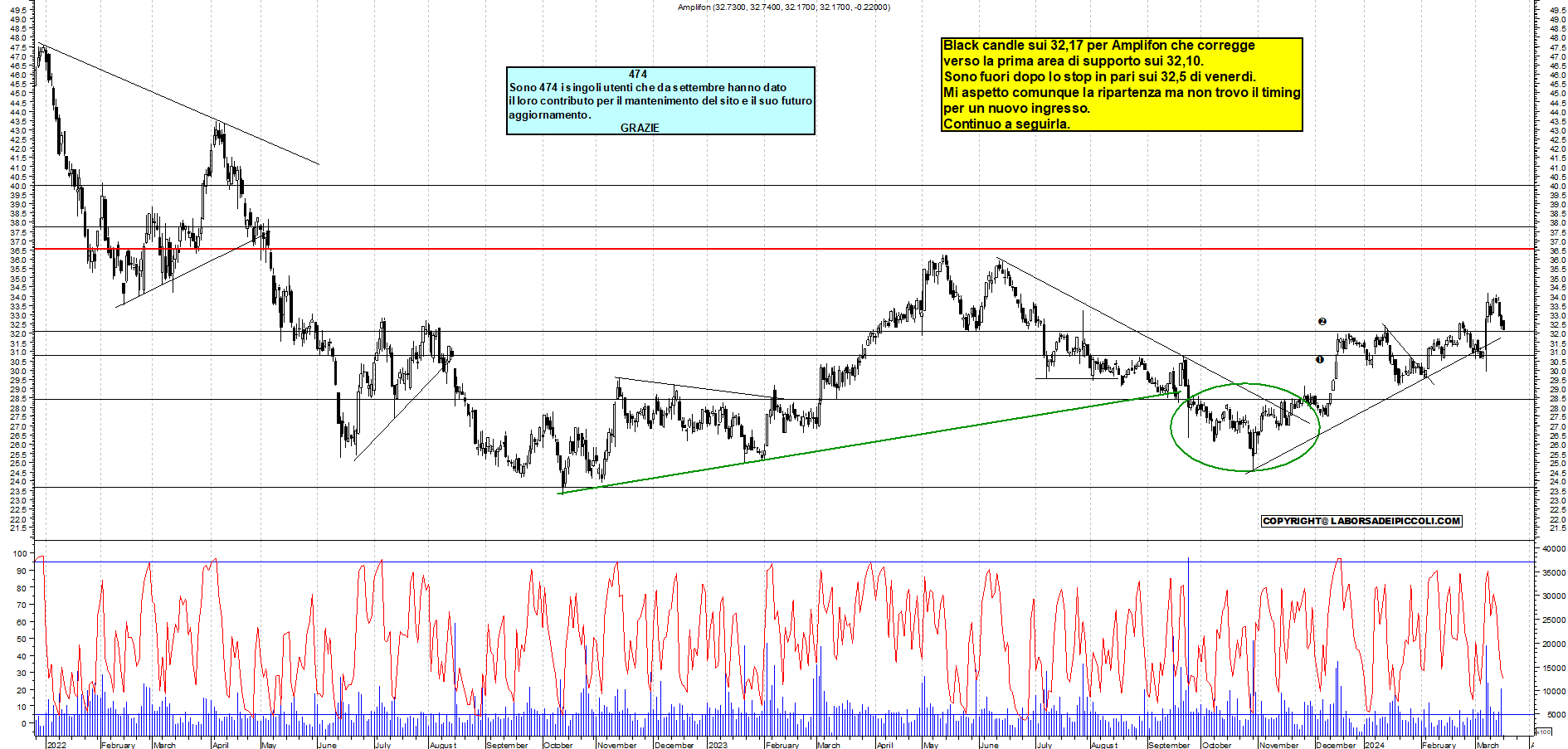This screenshot has width=1568, height=749.
Task: Click 20 on the oscillator axis
Action: [22, 689]
